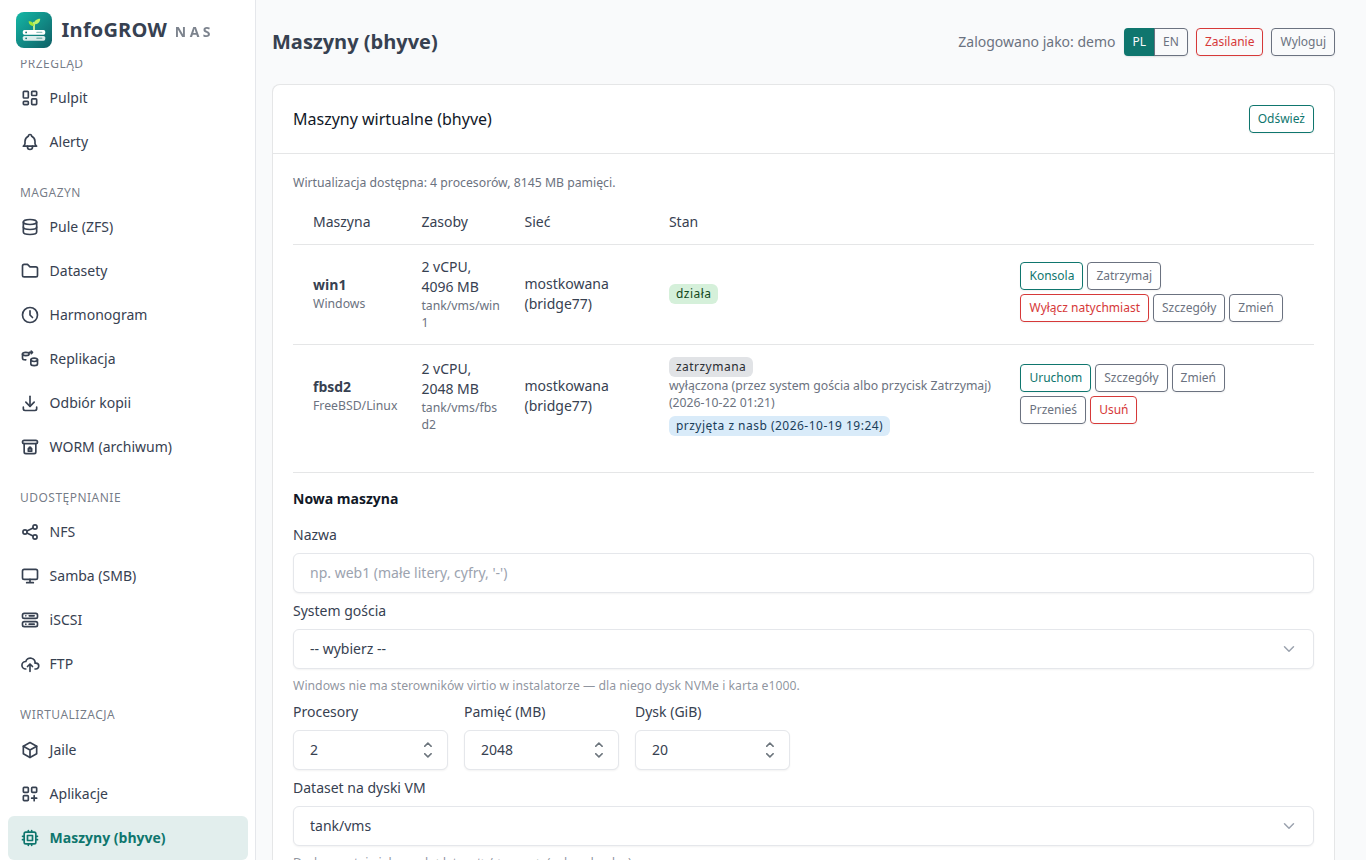Open Datasety folder icon
The width and height of the screenshot is (1366, 860).
pyautogui.click(x=30, y=271)
